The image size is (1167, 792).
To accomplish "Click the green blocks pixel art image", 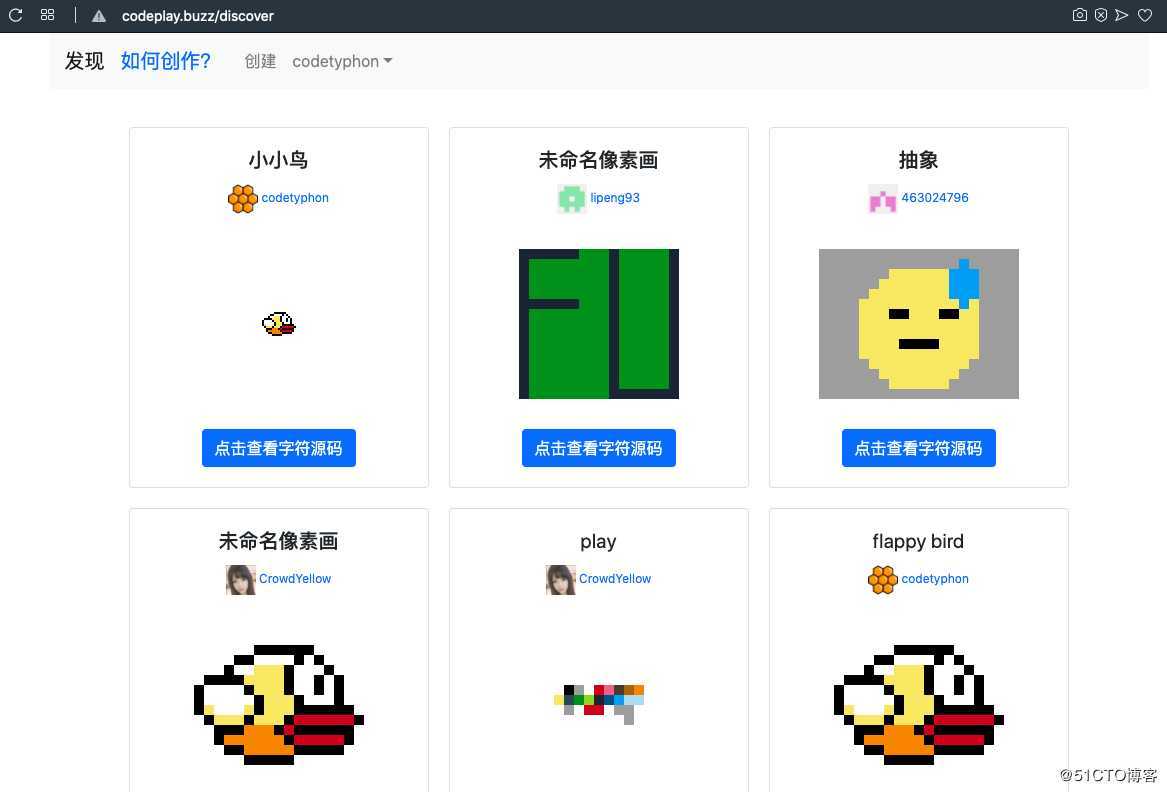I will point(599,324).
